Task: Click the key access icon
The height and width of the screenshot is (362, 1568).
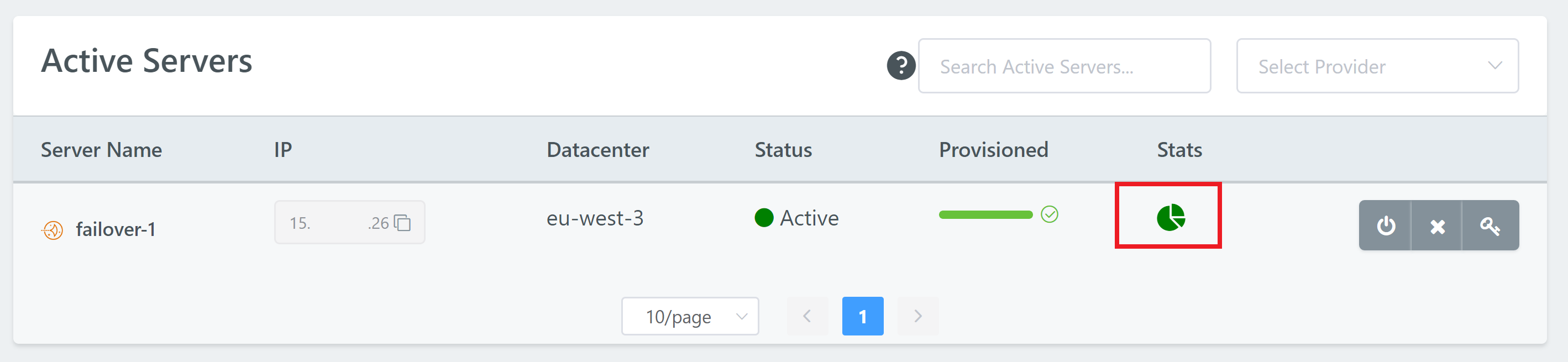Action: coord(1490,225)
